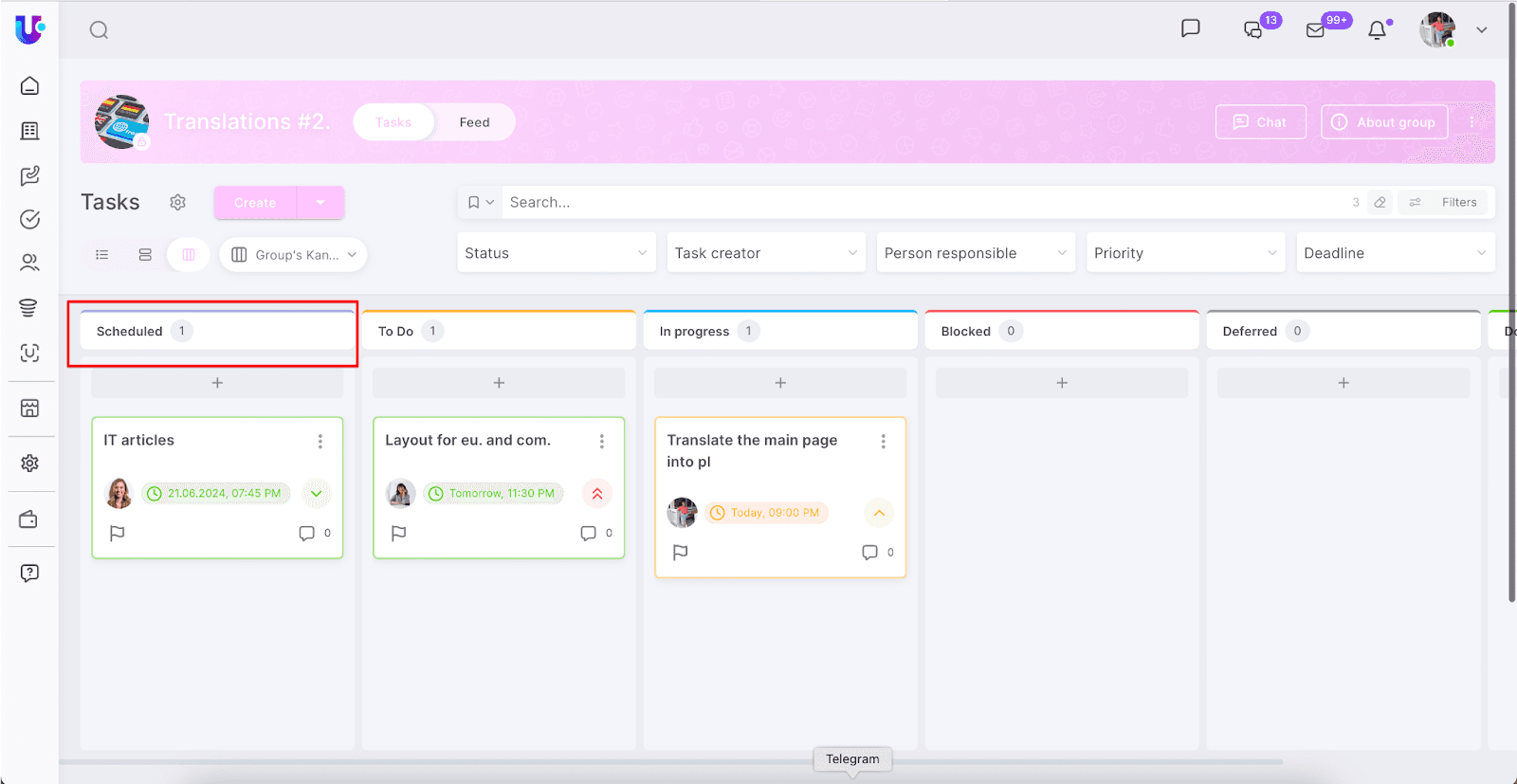Viewport: 1517px width, 784px height.
Task: Open the About group button
Action: (1383, 122)
